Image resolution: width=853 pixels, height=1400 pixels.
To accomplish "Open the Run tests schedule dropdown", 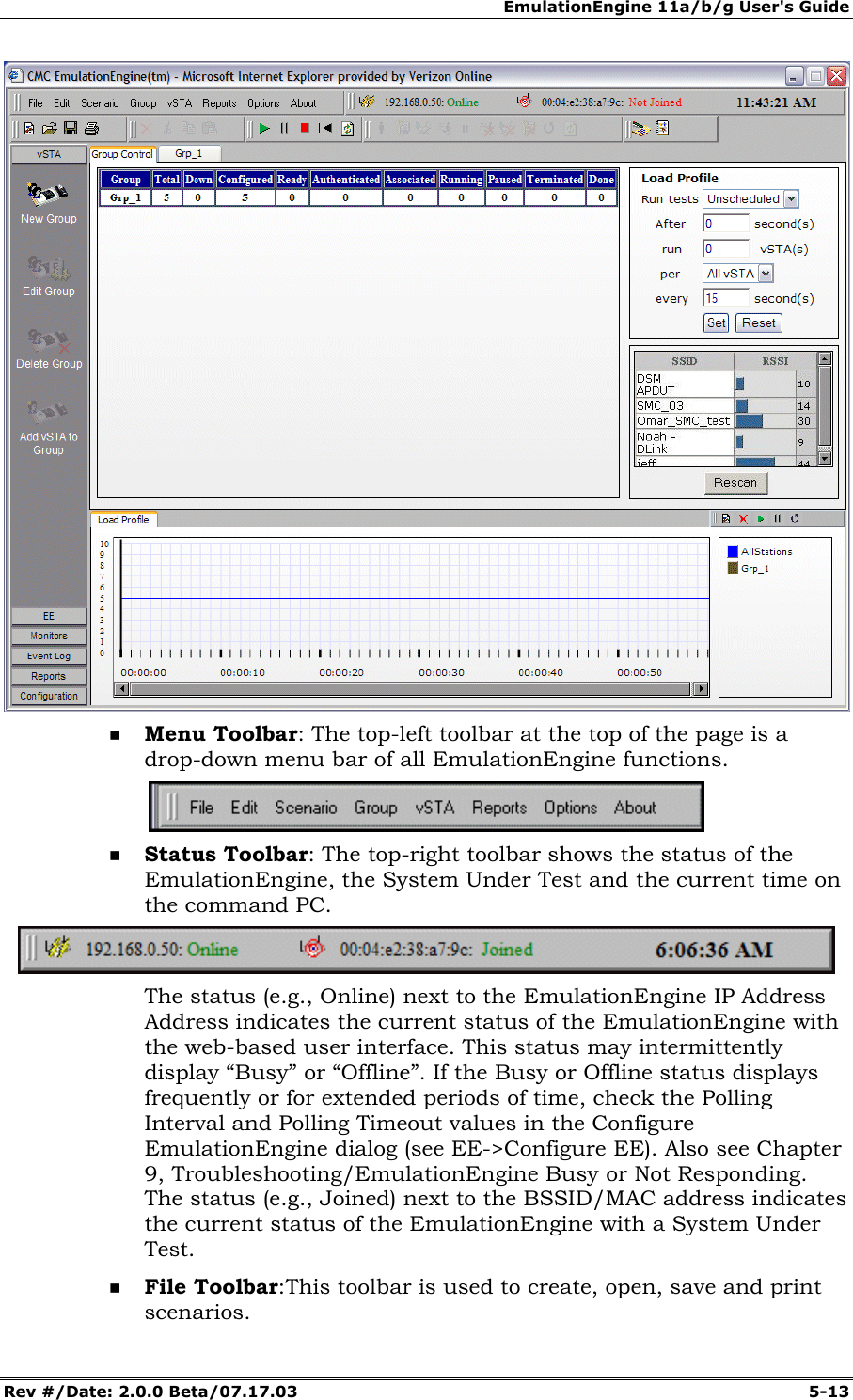I will point(790,198).
